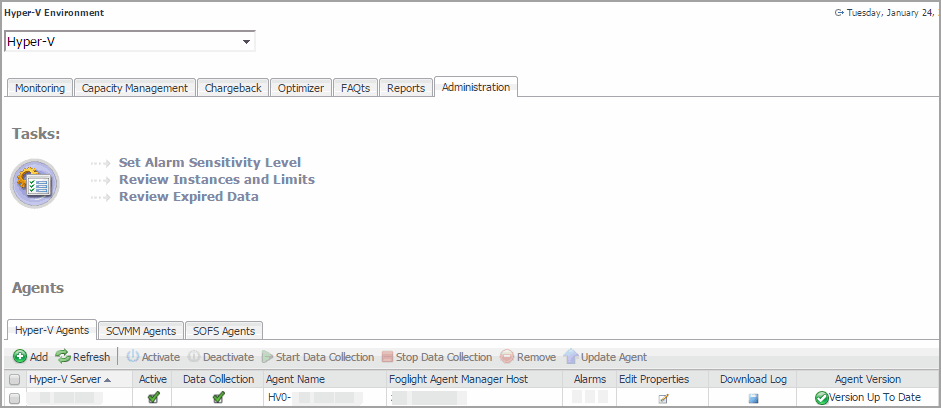Click the Version Up To Date text
This screenshot has height=408, width=941.
874,397
